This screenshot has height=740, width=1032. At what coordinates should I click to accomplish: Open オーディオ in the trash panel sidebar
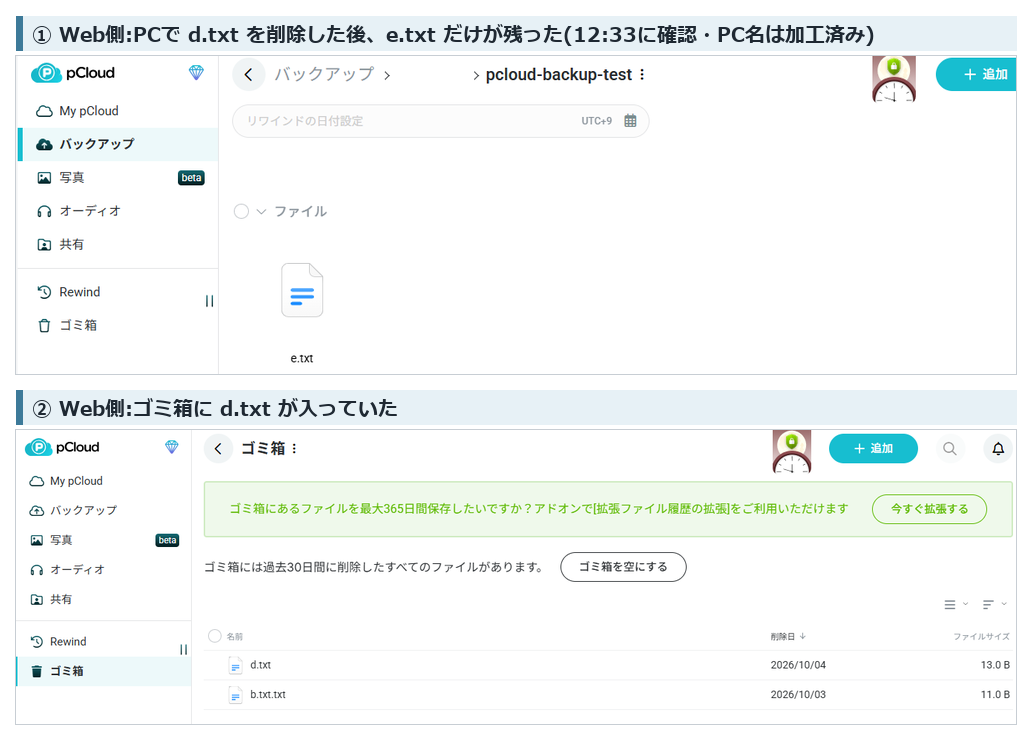point(103,569)
